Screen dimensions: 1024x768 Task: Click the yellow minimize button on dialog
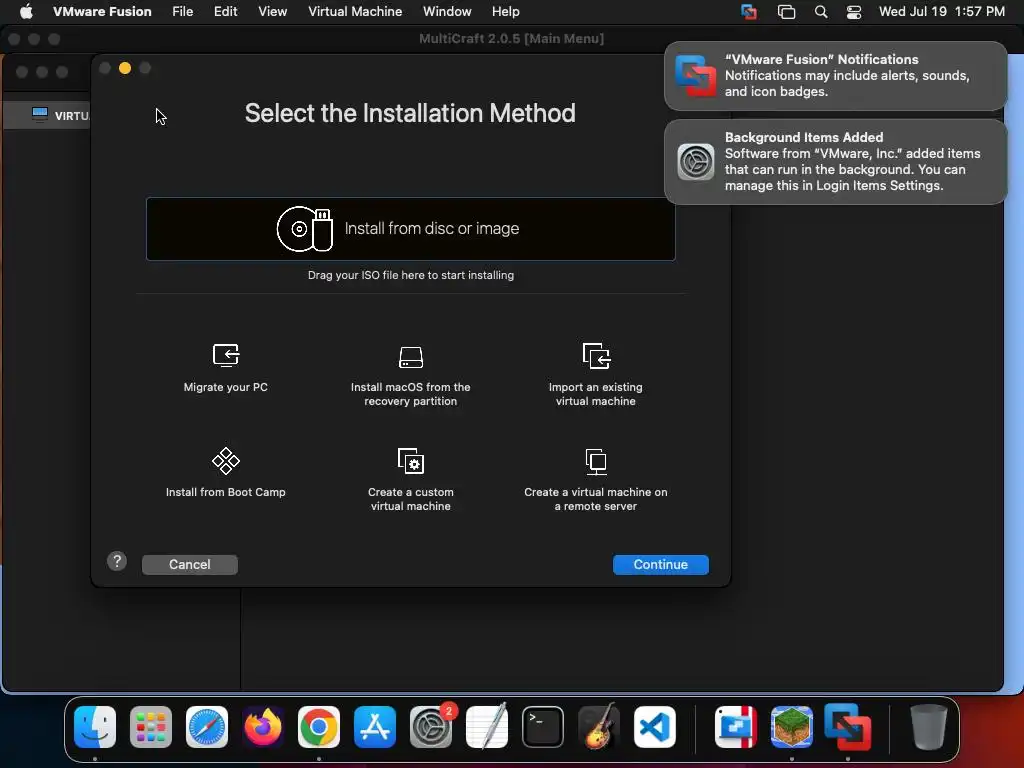125,68
